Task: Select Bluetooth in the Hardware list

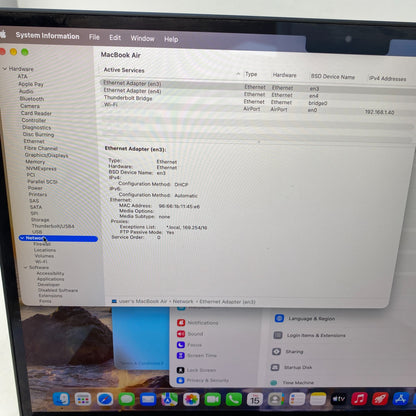Action: pos(32,99)
